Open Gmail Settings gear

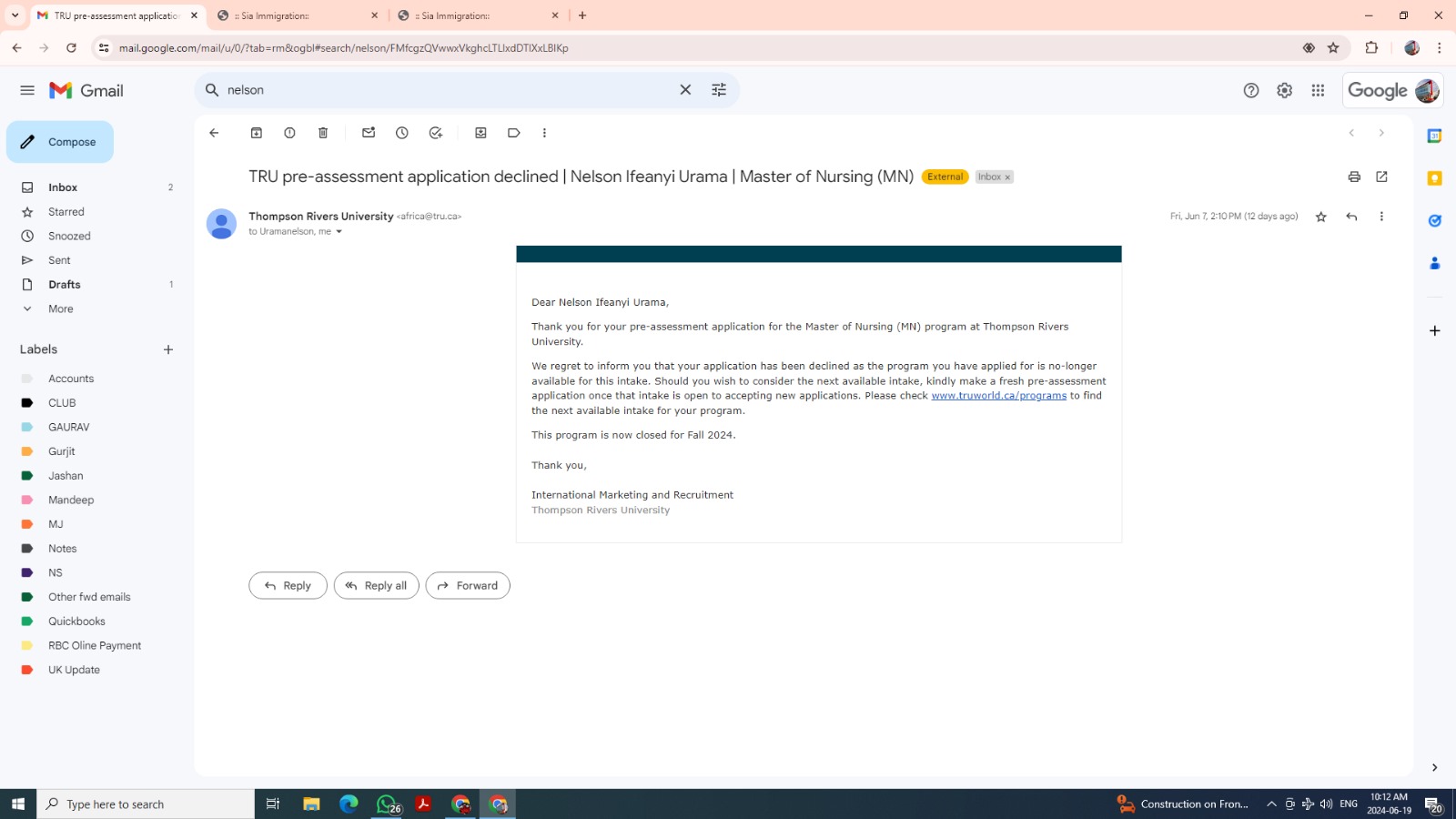point(1284,90)
